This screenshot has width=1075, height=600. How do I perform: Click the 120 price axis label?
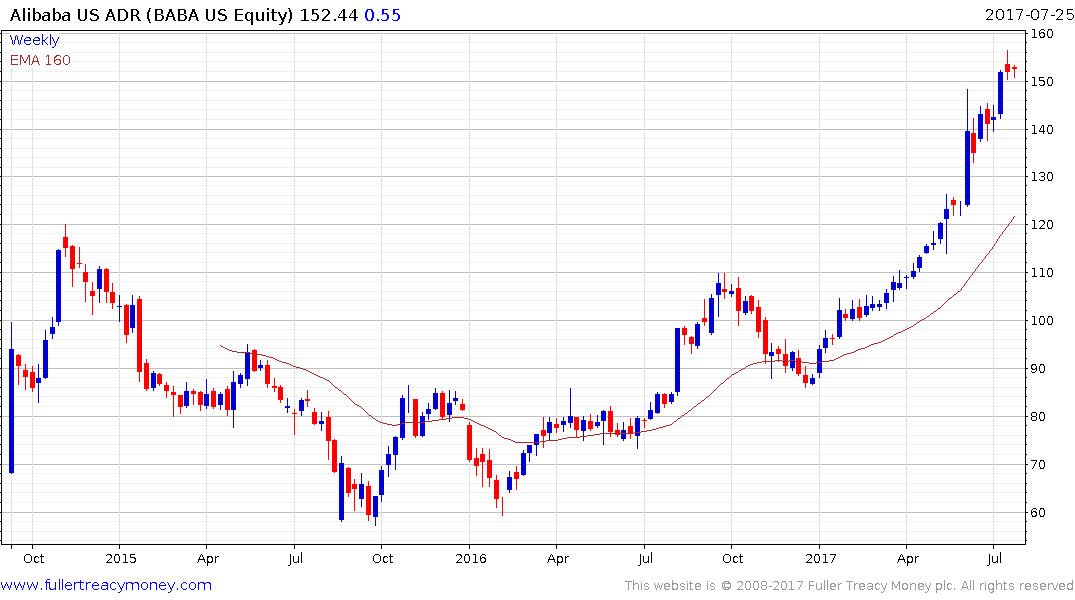click(1041, 225)
